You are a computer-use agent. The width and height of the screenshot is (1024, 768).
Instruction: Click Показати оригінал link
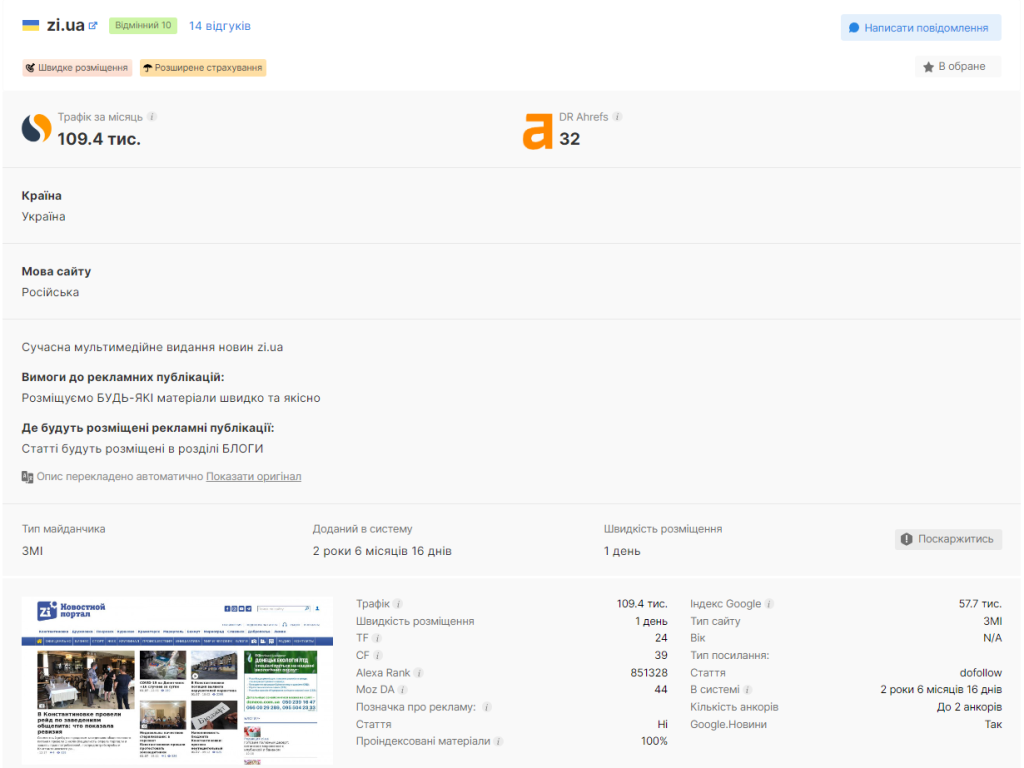click(253, 477)
